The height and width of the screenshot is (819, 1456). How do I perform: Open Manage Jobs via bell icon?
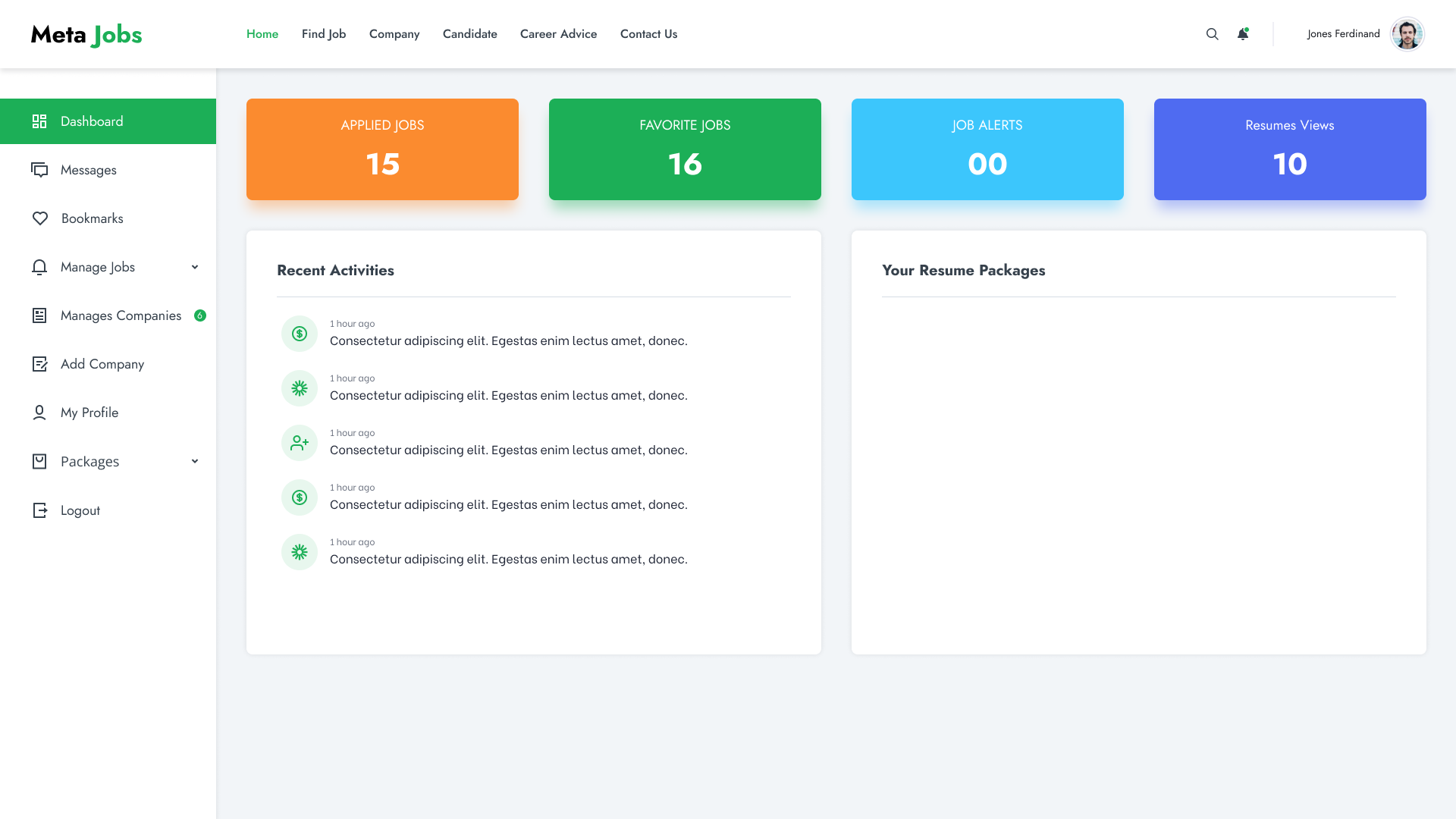click(41, 267)
